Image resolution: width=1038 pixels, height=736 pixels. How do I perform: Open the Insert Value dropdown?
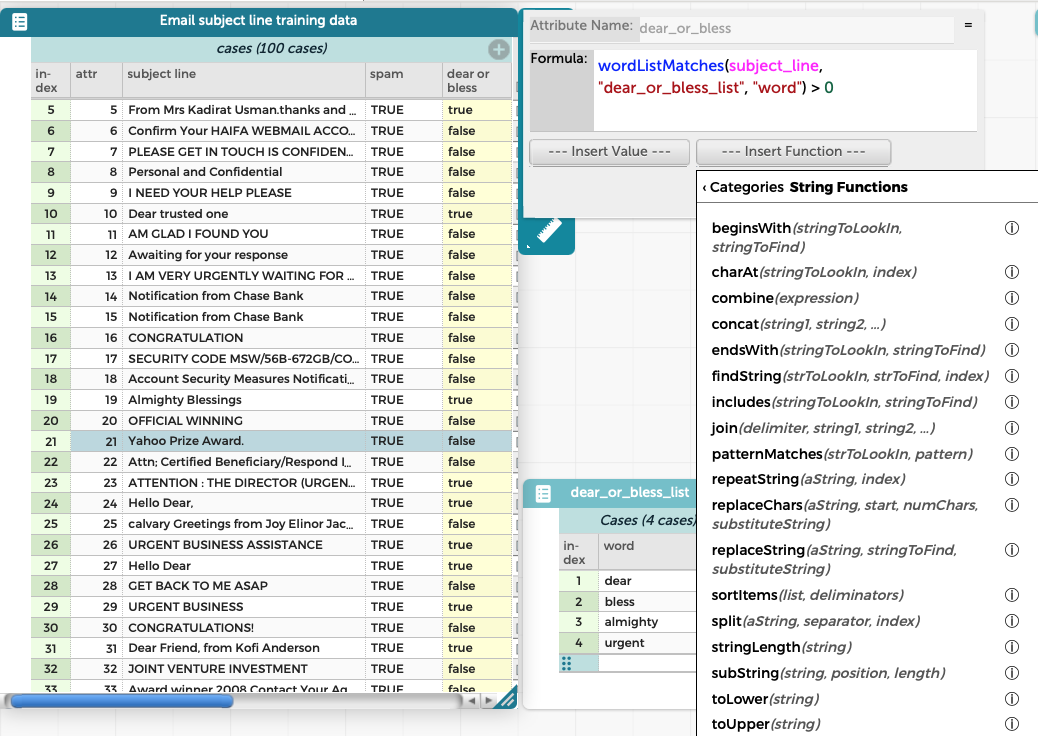coord(609,152)
